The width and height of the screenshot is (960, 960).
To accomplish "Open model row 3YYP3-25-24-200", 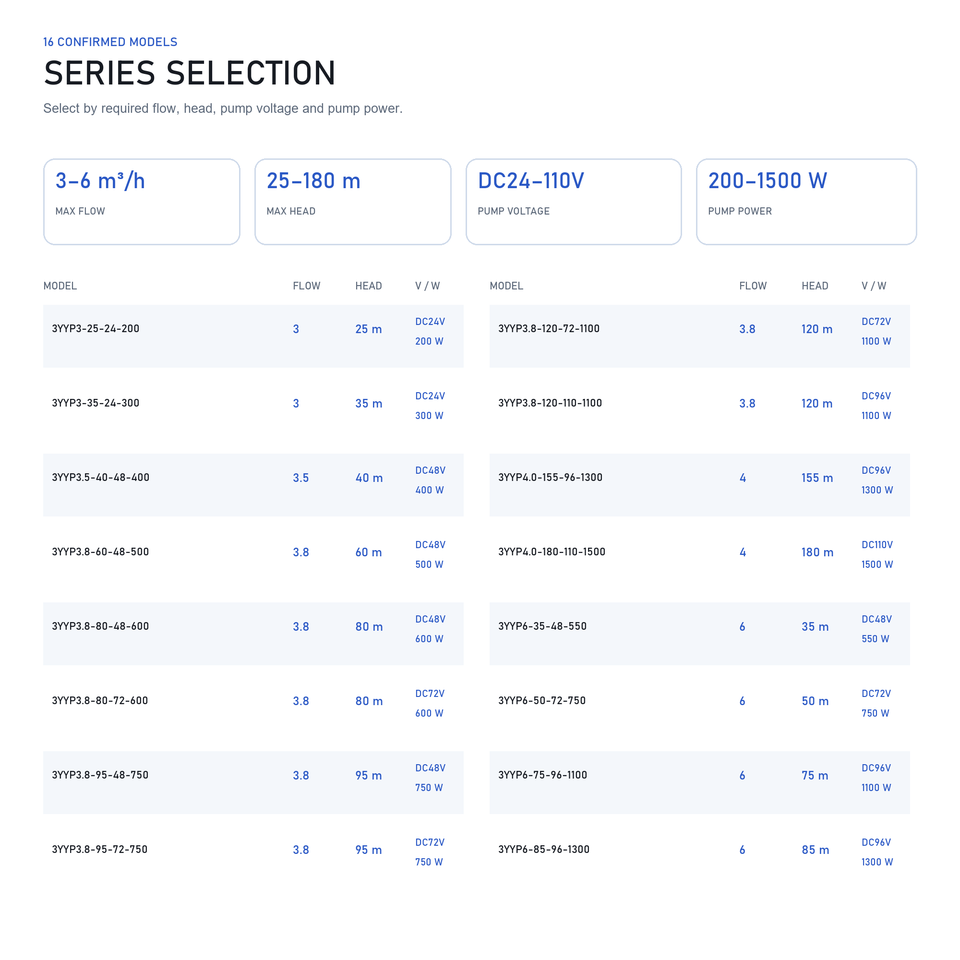I will pos(253,336).
